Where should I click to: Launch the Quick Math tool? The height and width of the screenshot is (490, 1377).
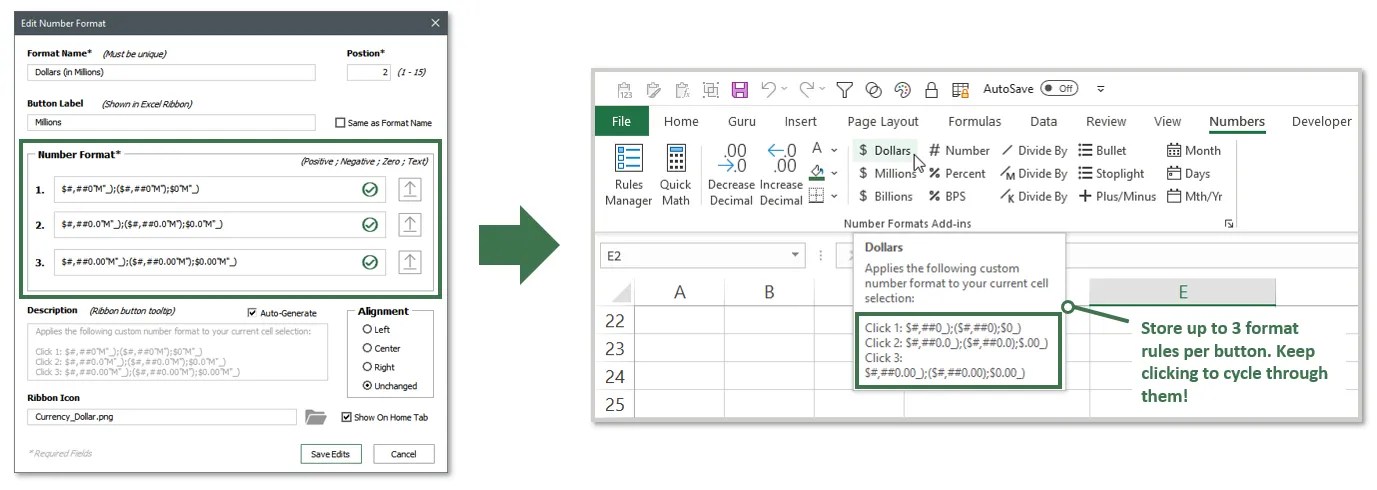(676, 175)
